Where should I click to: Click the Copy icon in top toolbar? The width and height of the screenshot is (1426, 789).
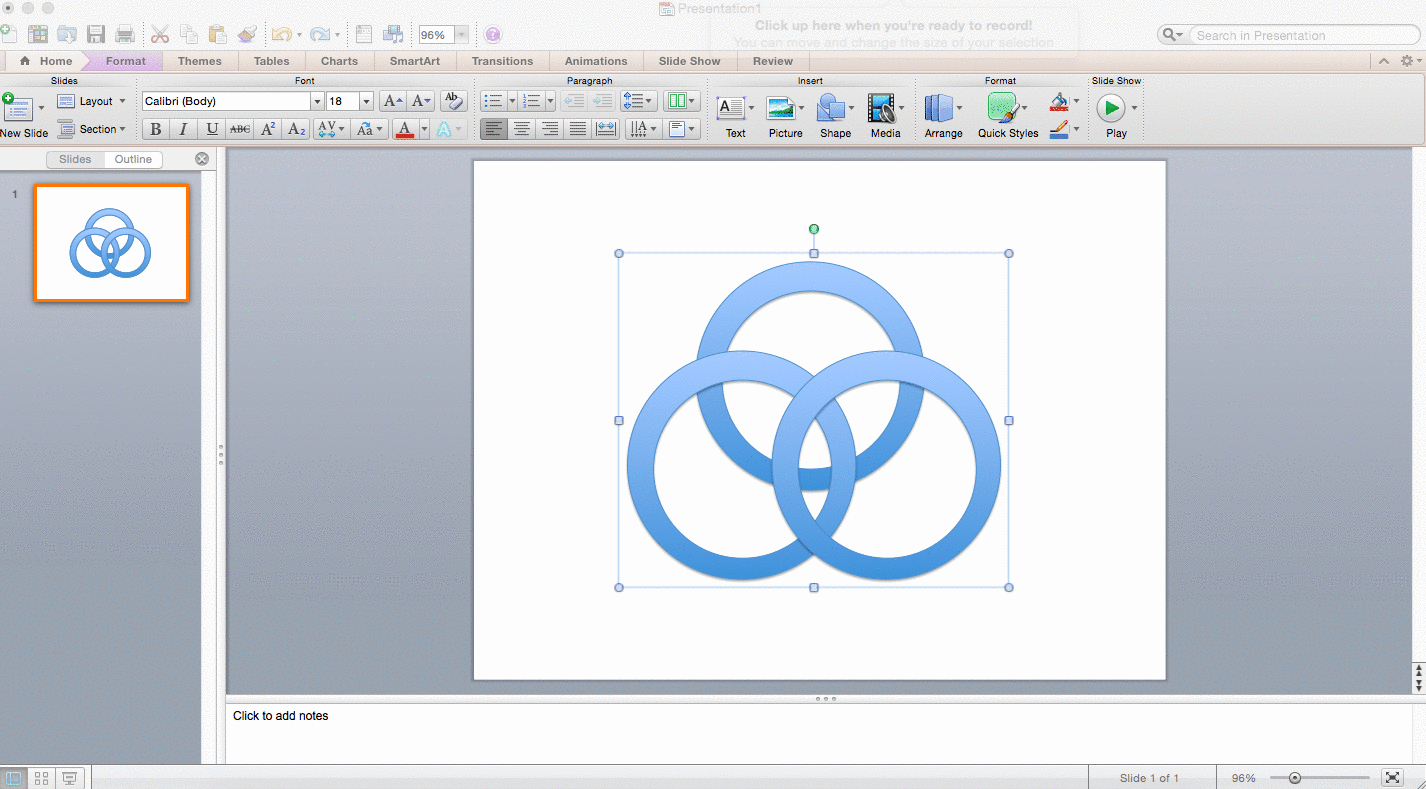[x=189, y=34]
